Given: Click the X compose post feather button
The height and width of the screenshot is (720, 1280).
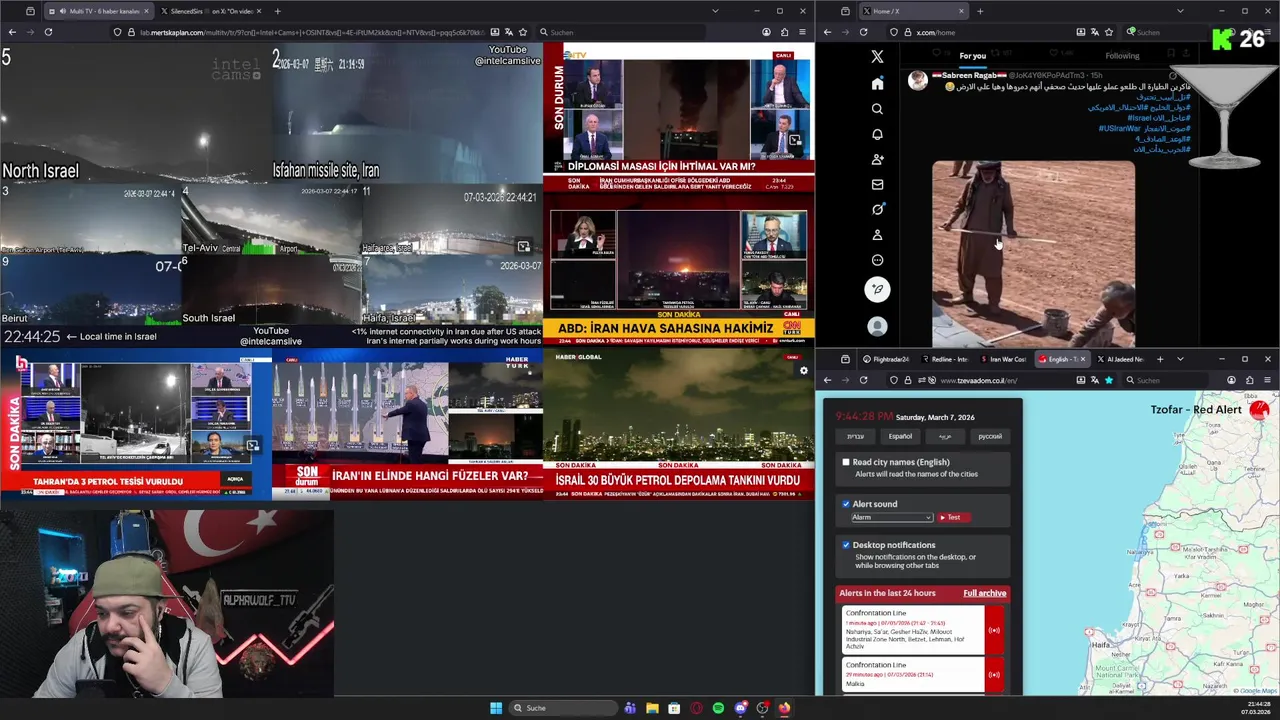Looking at the screenshot, I should [x=877, y=290].
